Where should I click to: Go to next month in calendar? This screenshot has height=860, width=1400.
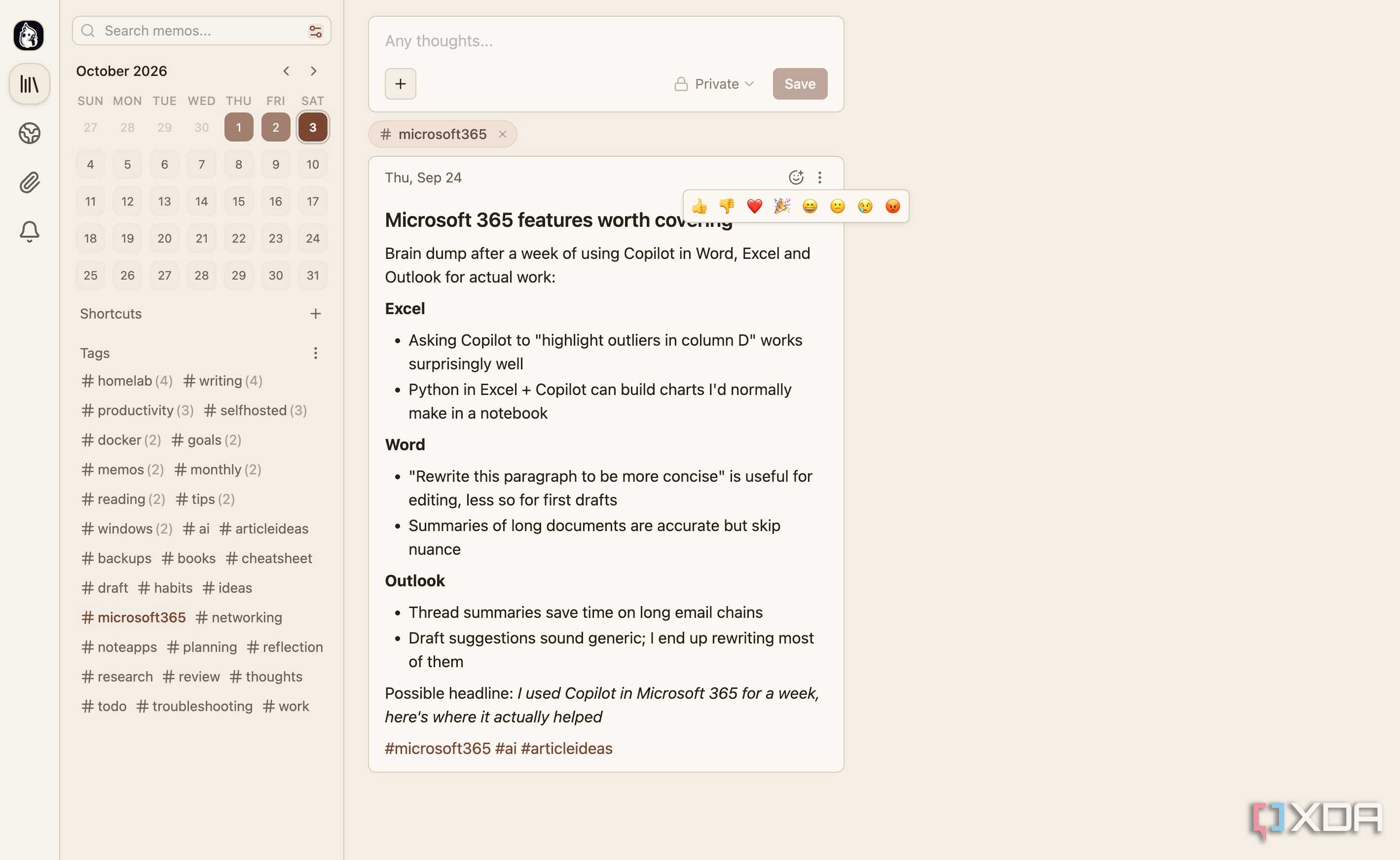point(313,71)
